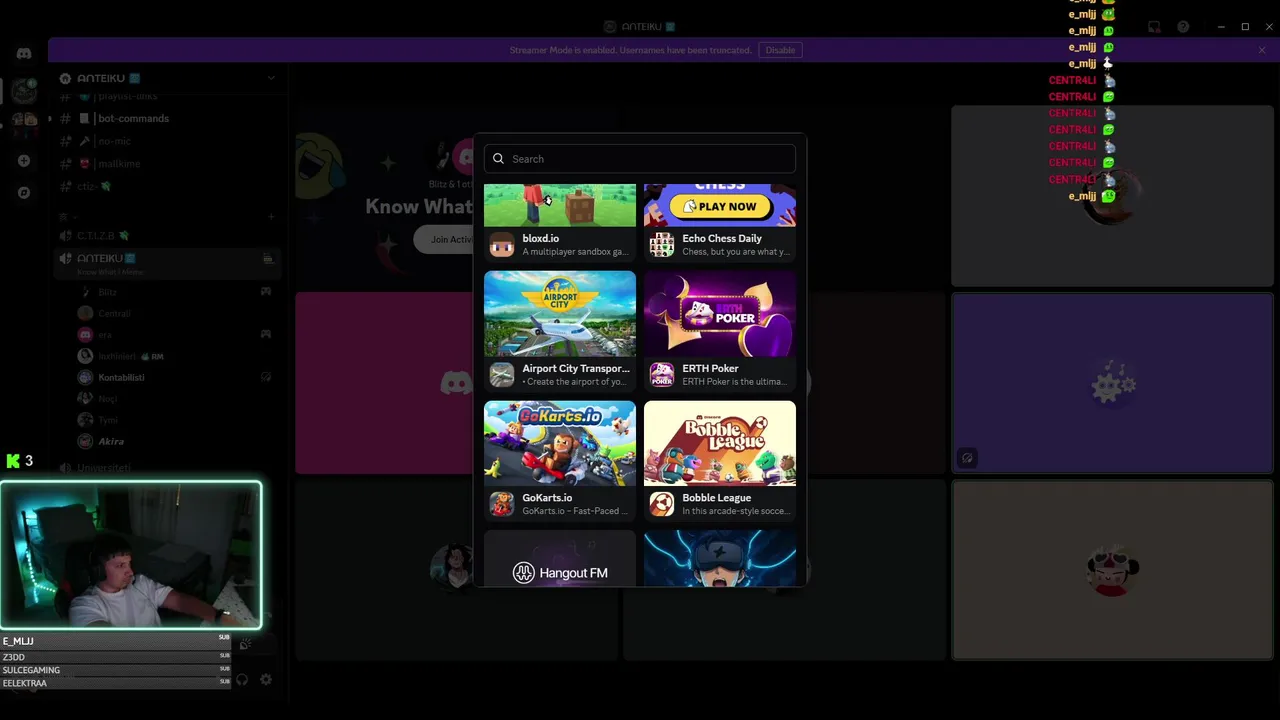Toggle deafen with the headphones icon
Image resolution: width=1280 pixels, height=720 pixels.
pos(242,680)
